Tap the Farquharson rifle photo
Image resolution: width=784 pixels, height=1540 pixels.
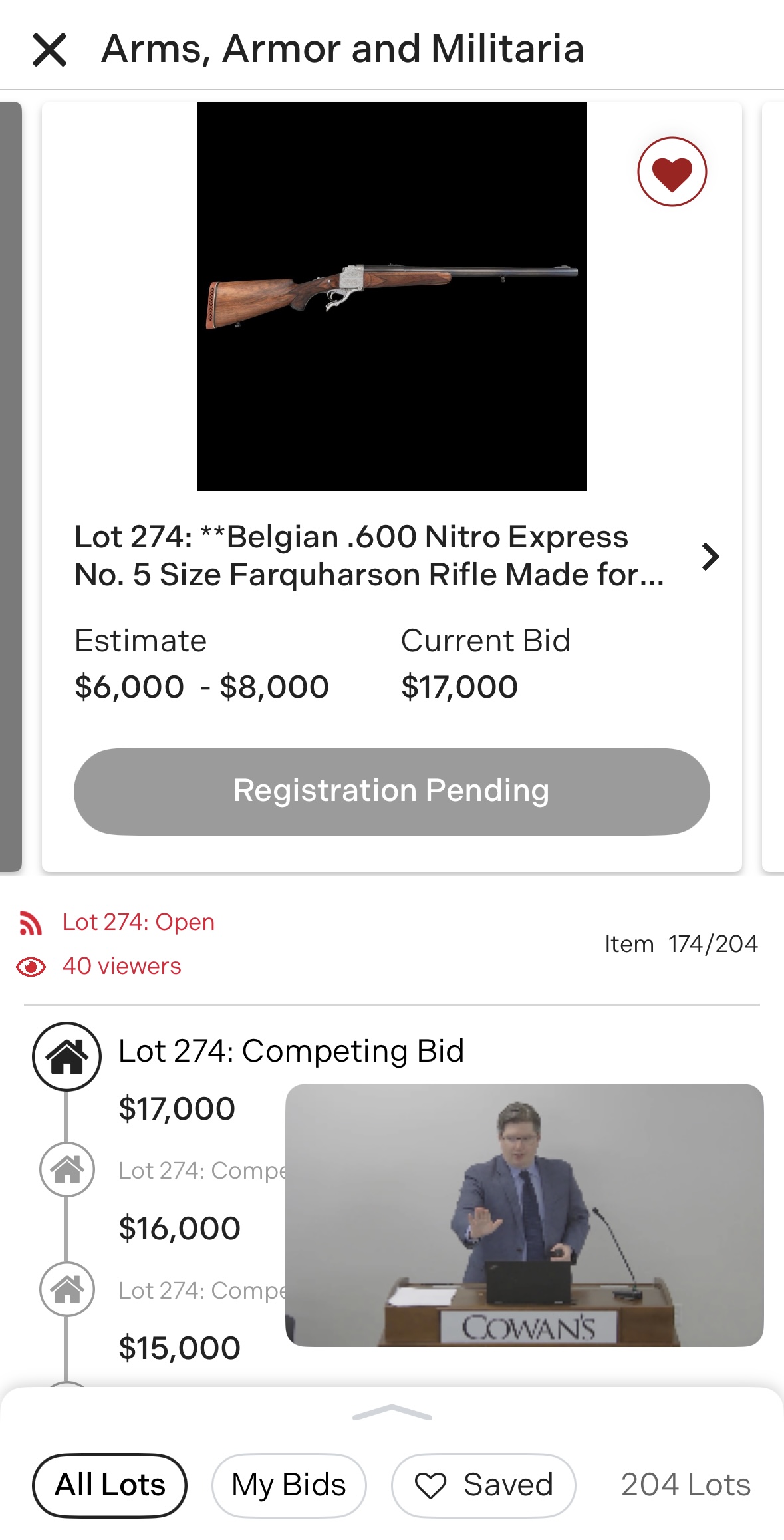[392, 296]
